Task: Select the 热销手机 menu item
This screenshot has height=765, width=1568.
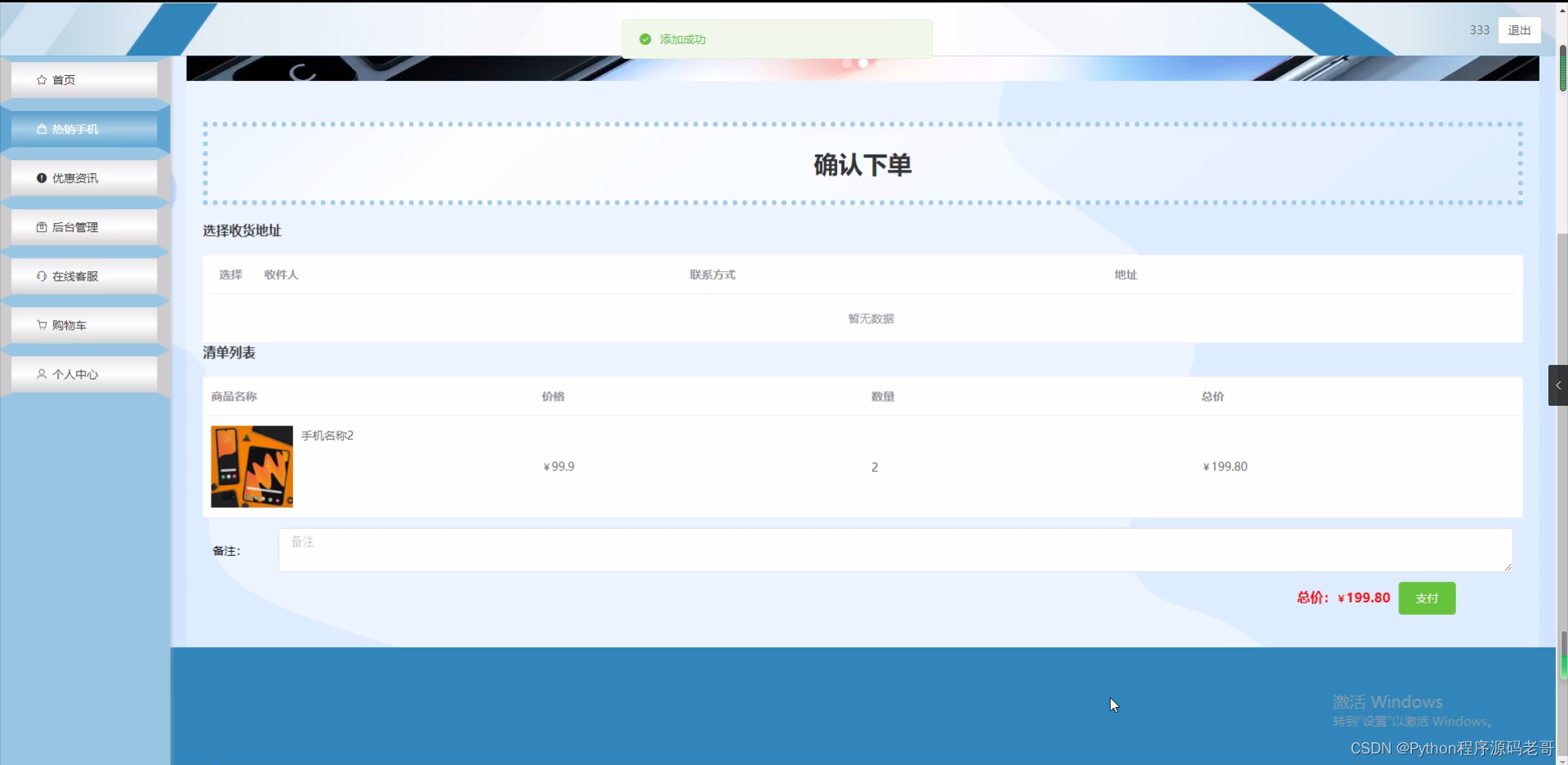Action: [x=75, y=129]
